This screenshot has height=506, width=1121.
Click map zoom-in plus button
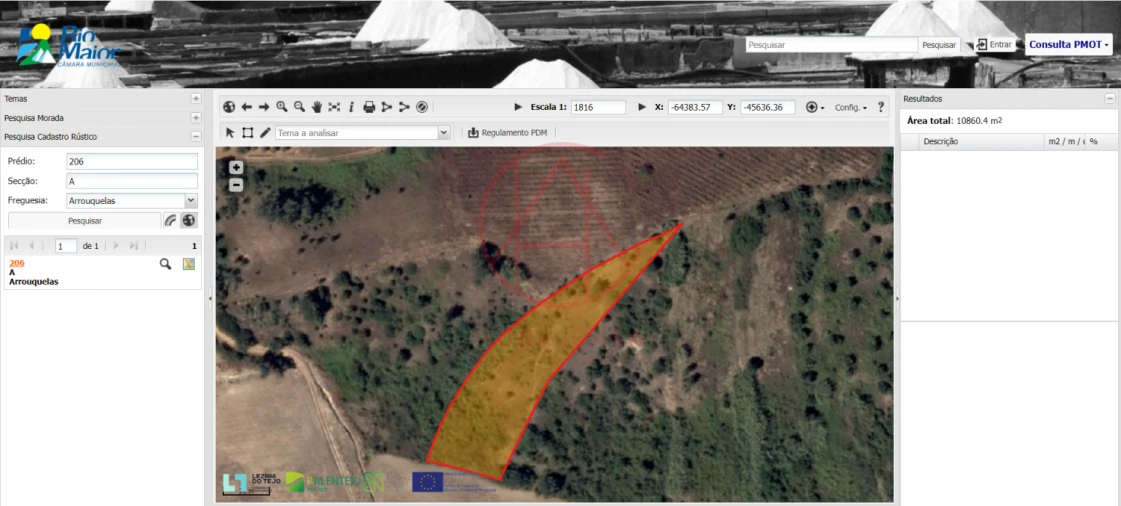click(236, 168)
